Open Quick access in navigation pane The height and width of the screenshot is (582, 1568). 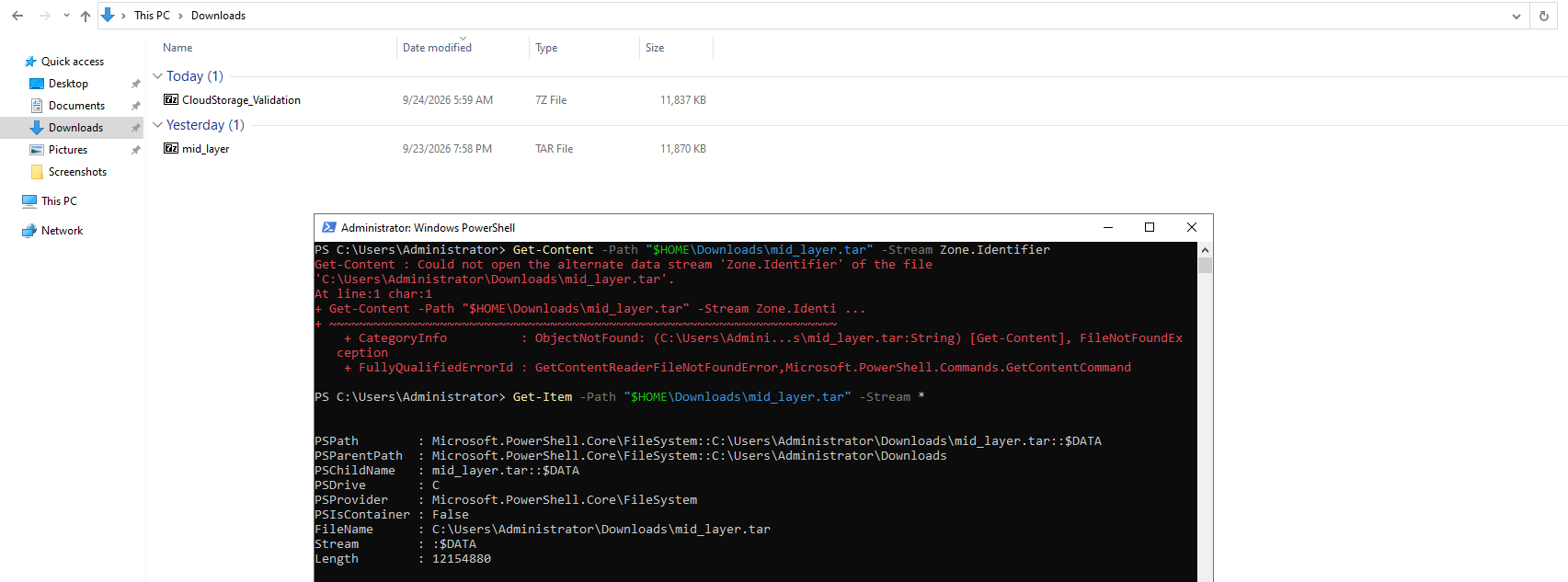[x=73, y=62]
